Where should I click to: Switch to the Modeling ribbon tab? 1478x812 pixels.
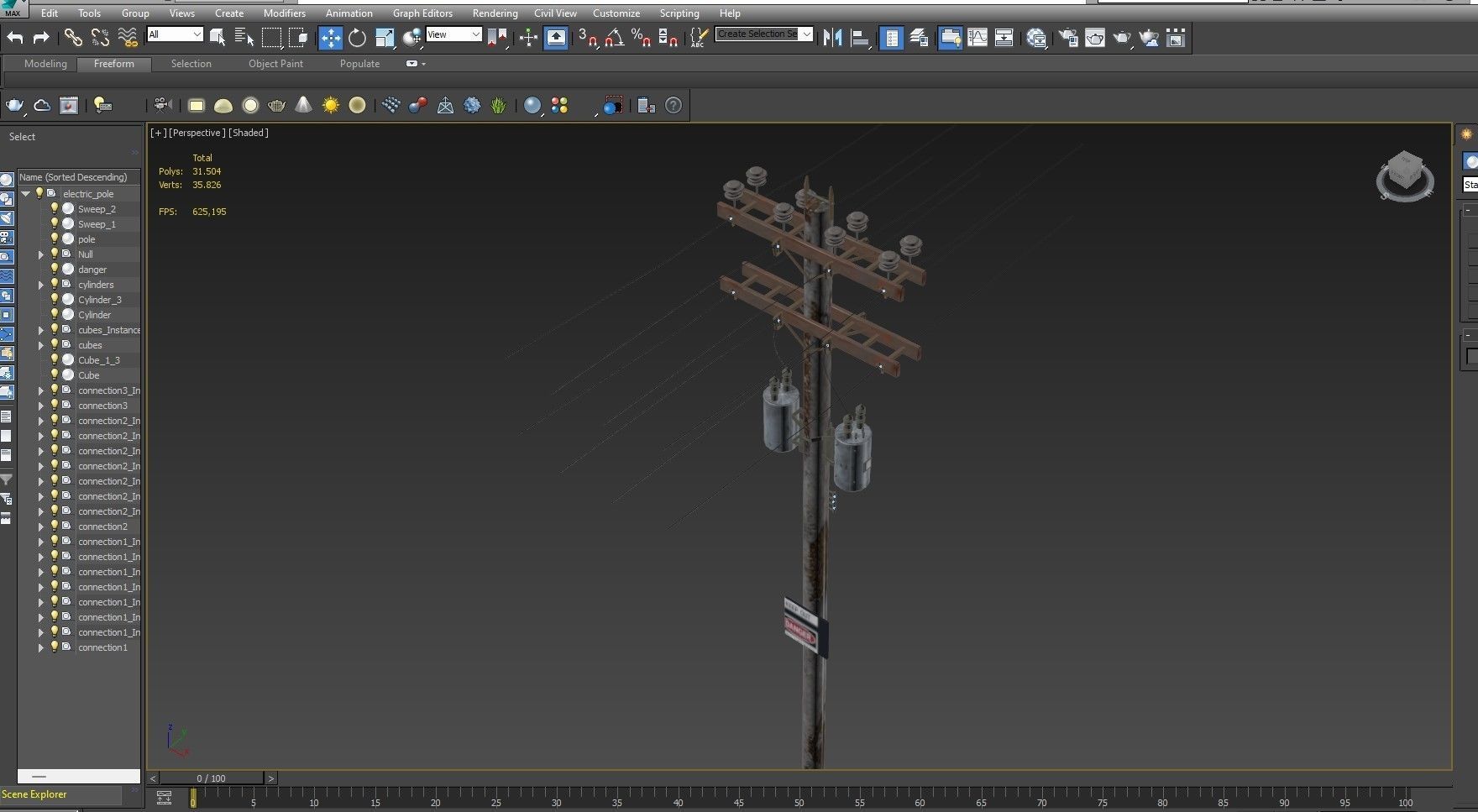(x=45, y=64)
